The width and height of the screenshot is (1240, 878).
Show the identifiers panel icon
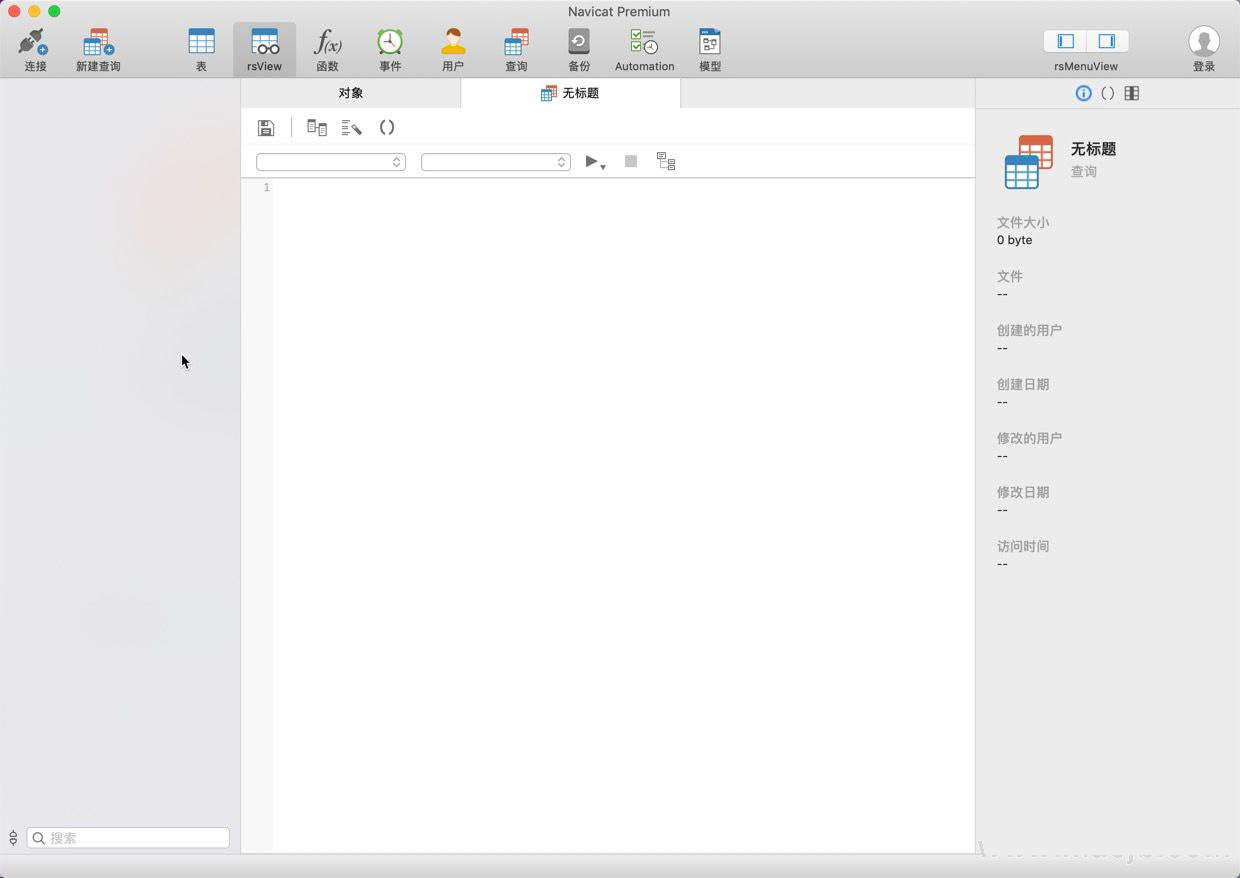pyautogui.click(x=1132, y=93)
